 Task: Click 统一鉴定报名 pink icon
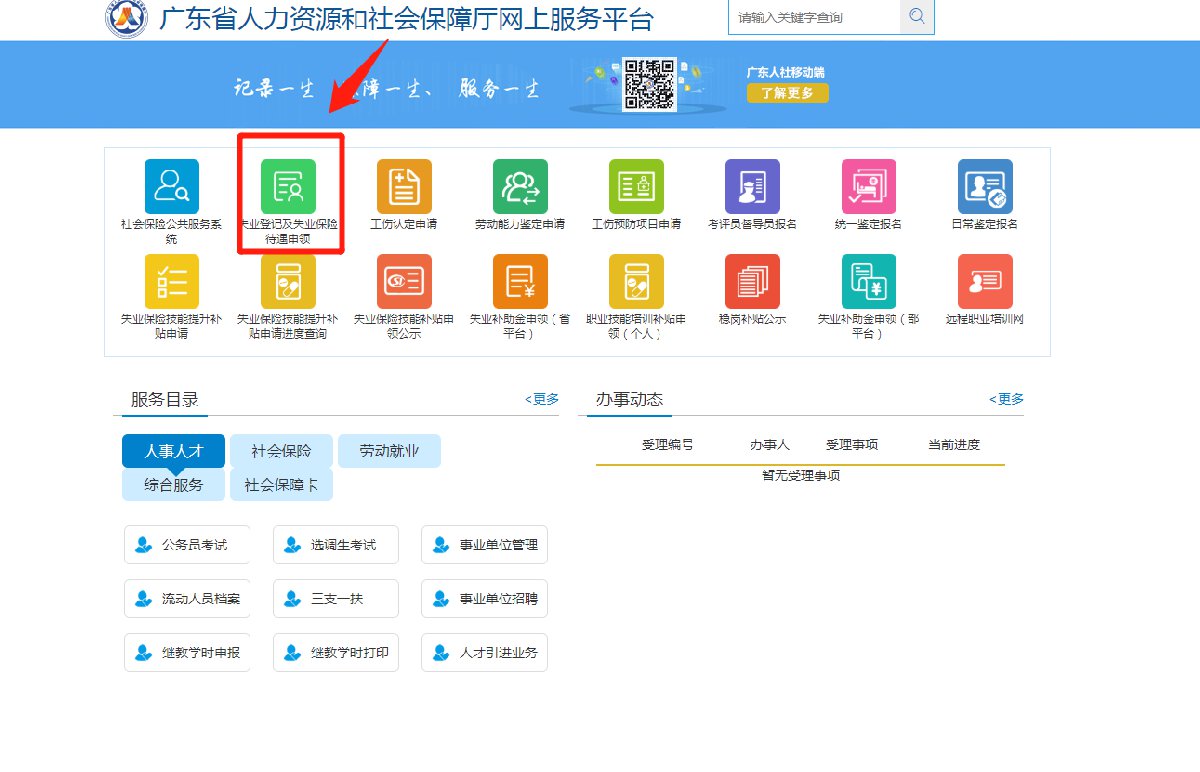868,187
